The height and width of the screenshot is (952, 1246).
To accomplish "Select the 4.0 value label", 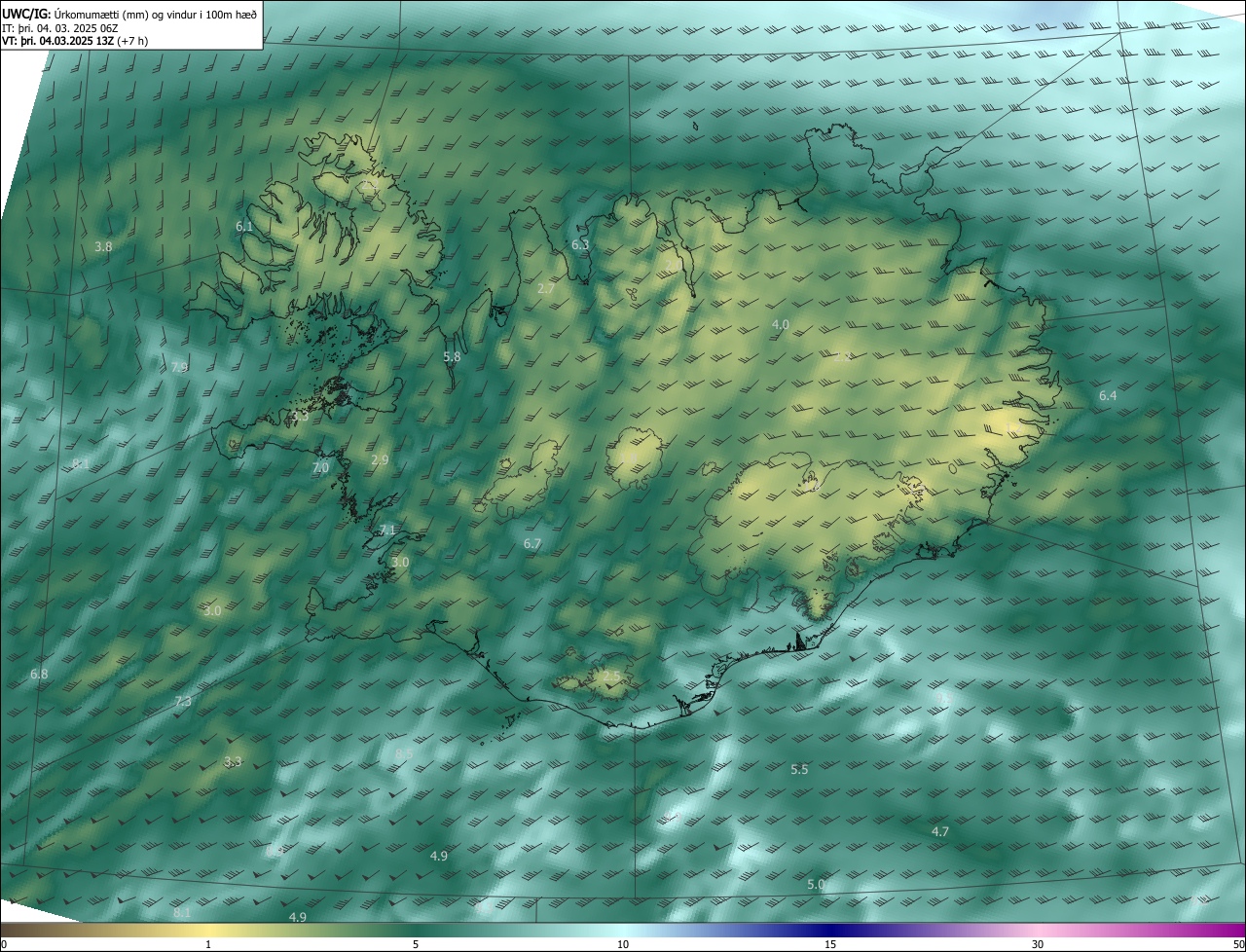I will click(781, 324).
